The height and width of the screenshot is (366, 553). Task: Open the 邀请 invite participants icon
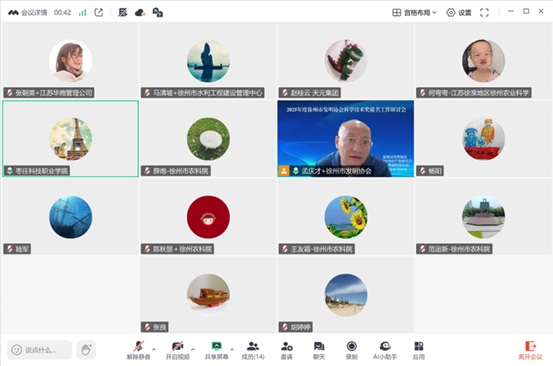[x=286, y=350]
